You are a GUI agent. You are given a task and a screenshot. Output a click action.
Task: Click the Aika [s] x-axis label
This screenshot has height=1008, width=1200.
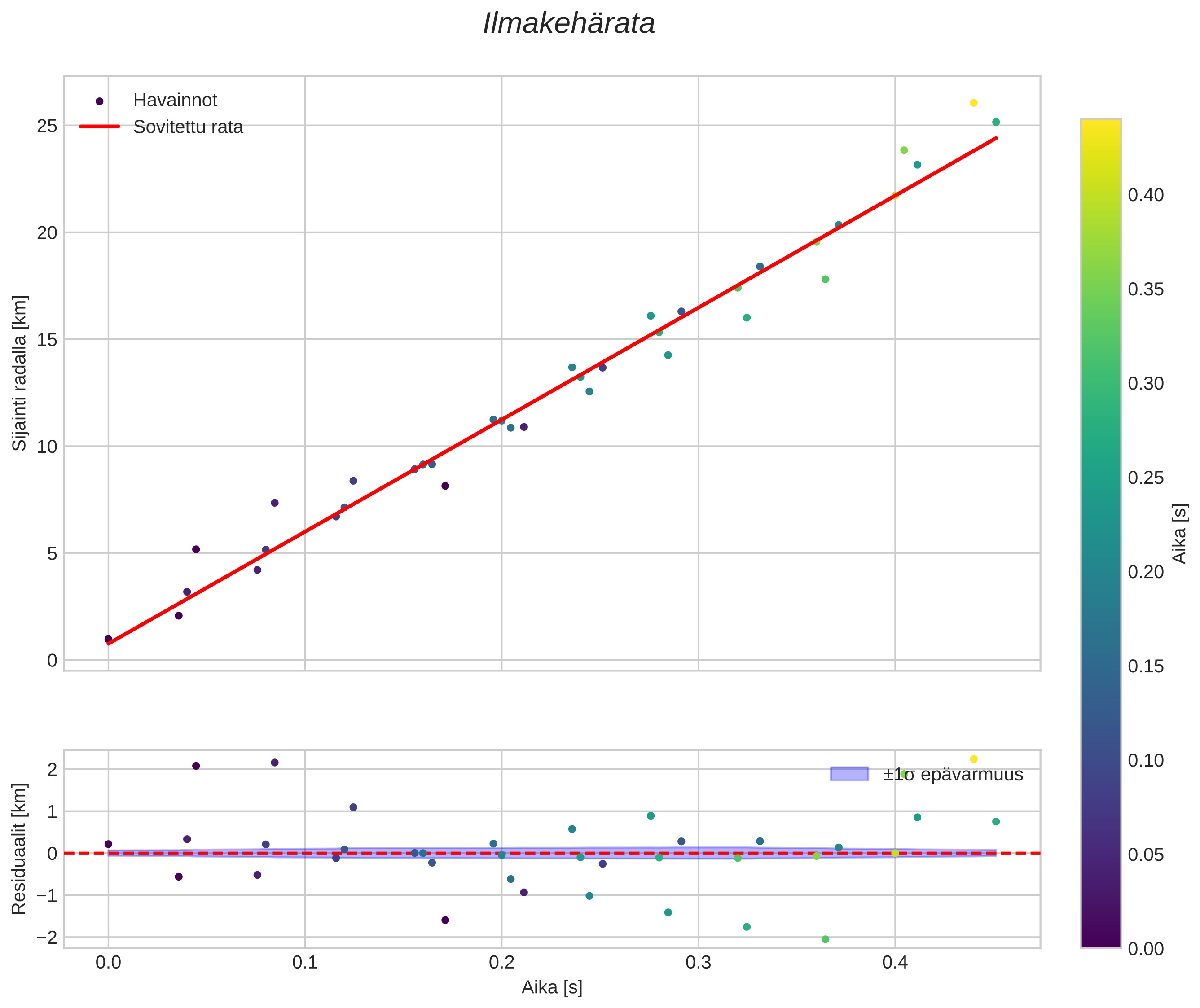[551, 987]
